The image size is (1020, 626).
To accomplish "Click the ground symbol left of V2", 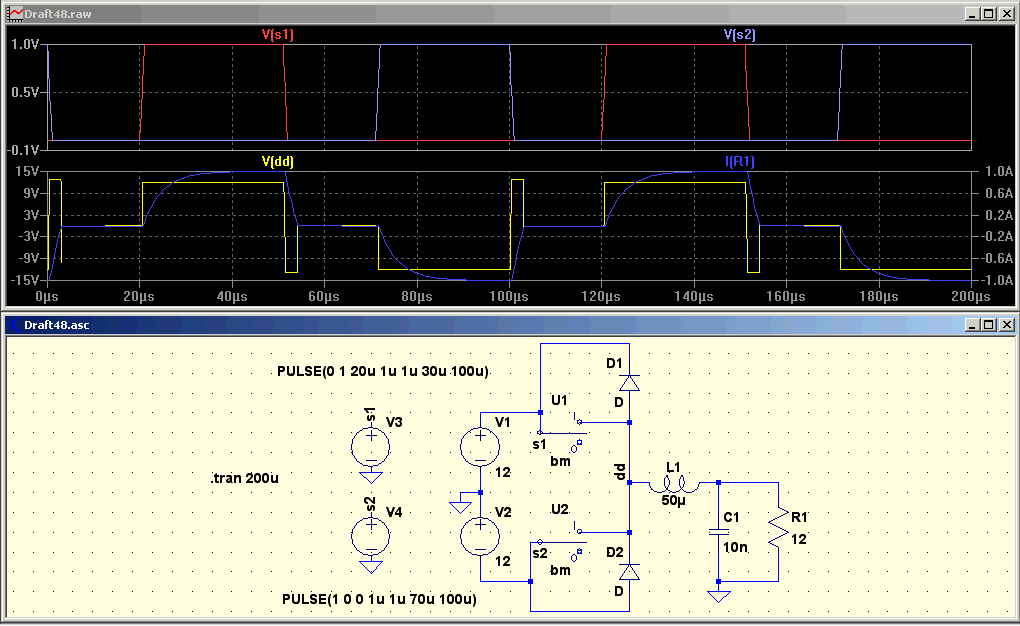I will [x=460, y=507].
